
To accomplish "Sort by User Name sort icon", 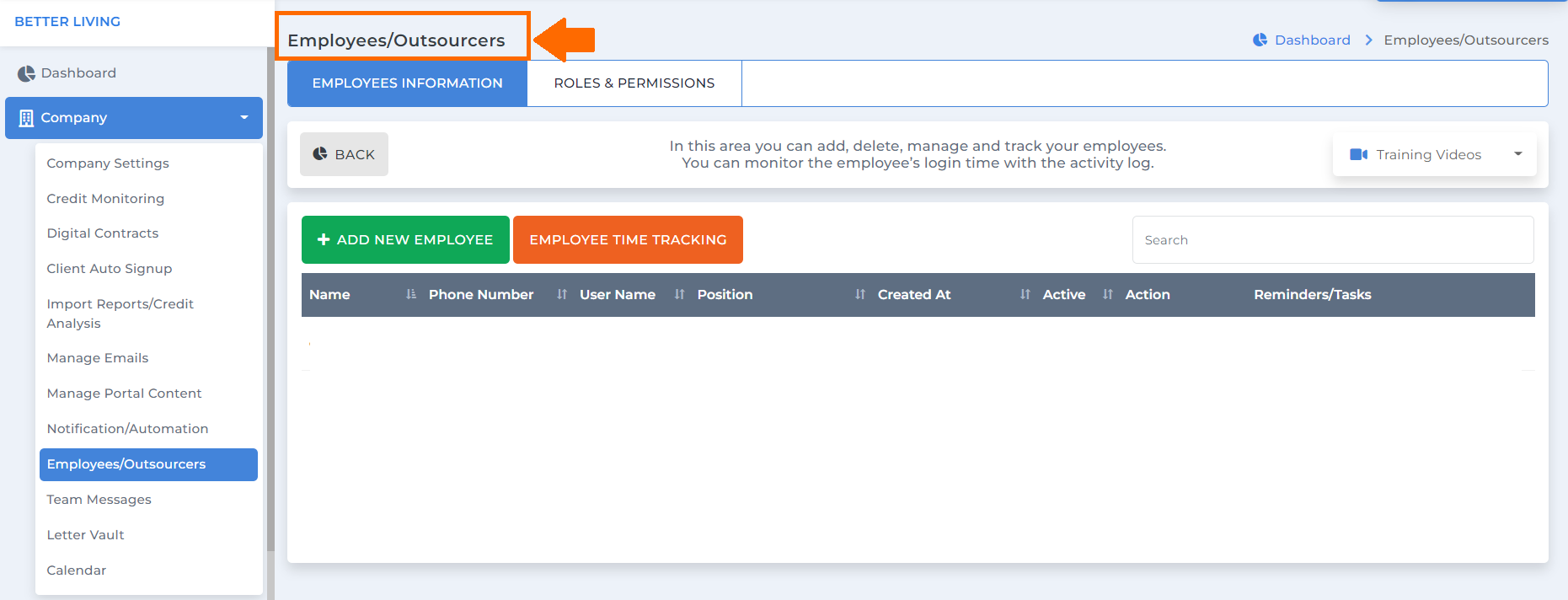I will pos(679,294).
